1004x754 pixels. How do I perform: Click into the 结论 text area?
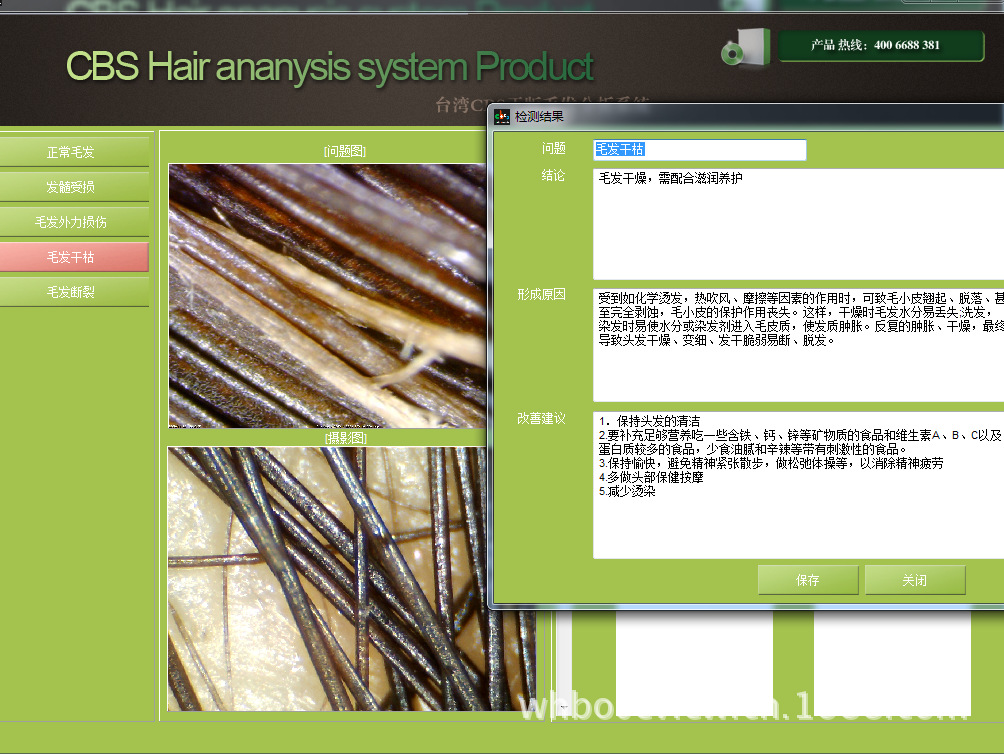pyautogui.click(x=798, y=224)
